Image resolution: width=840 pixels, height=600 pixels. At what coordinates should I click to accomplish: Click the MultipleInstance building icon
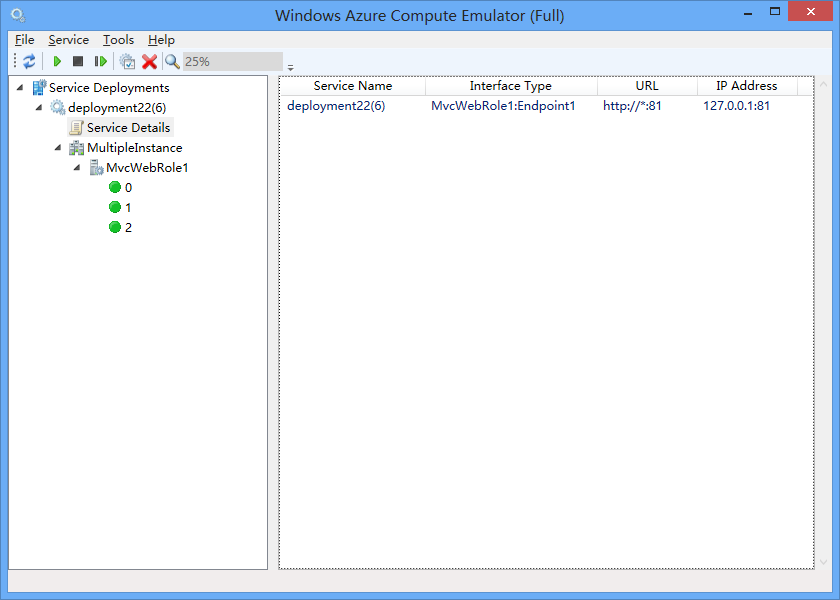point(77,148)
